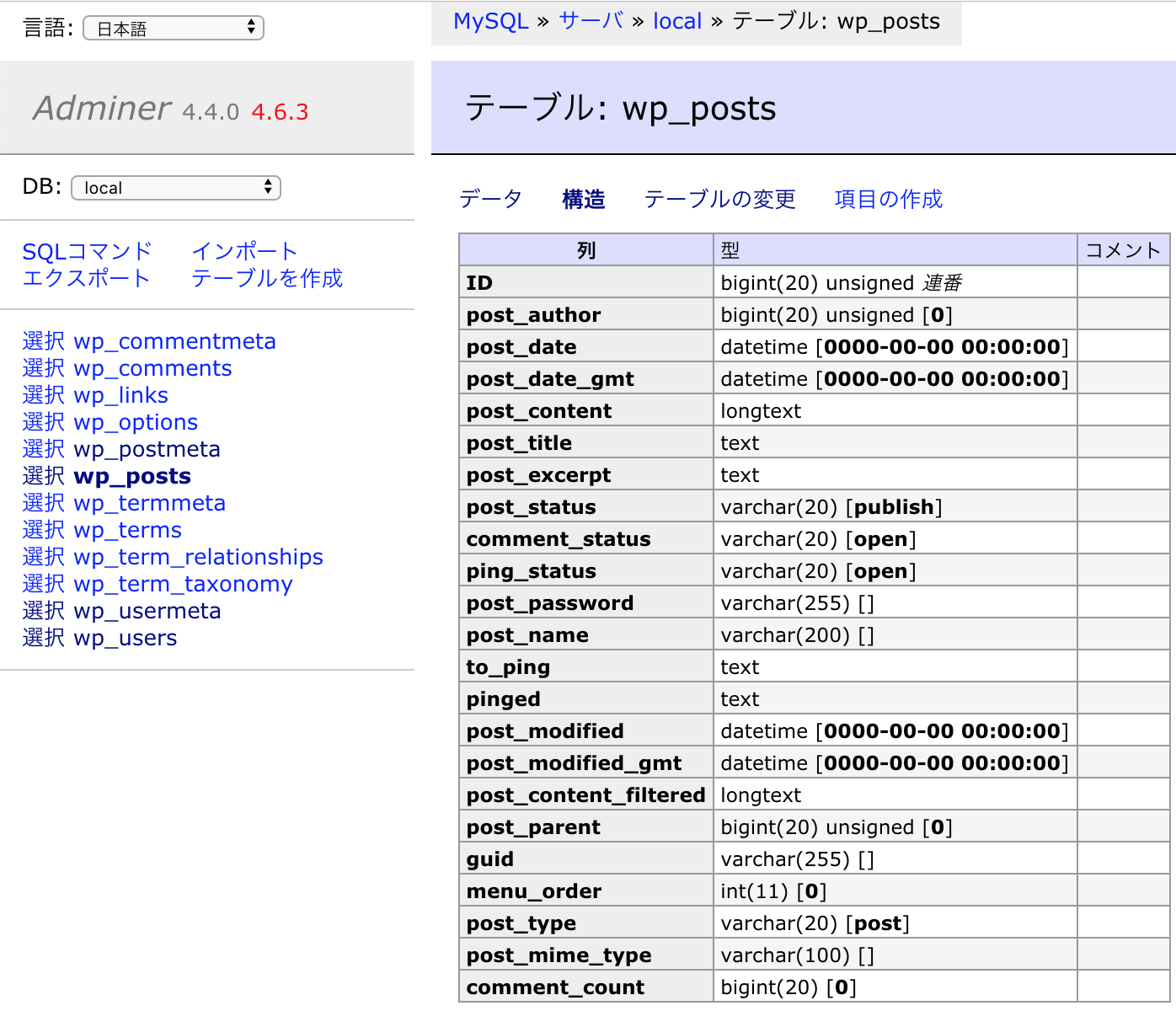This screenshot has width=1176, height=1011.
Task: Select the pinged cell
Action: (x=586, y=698)
